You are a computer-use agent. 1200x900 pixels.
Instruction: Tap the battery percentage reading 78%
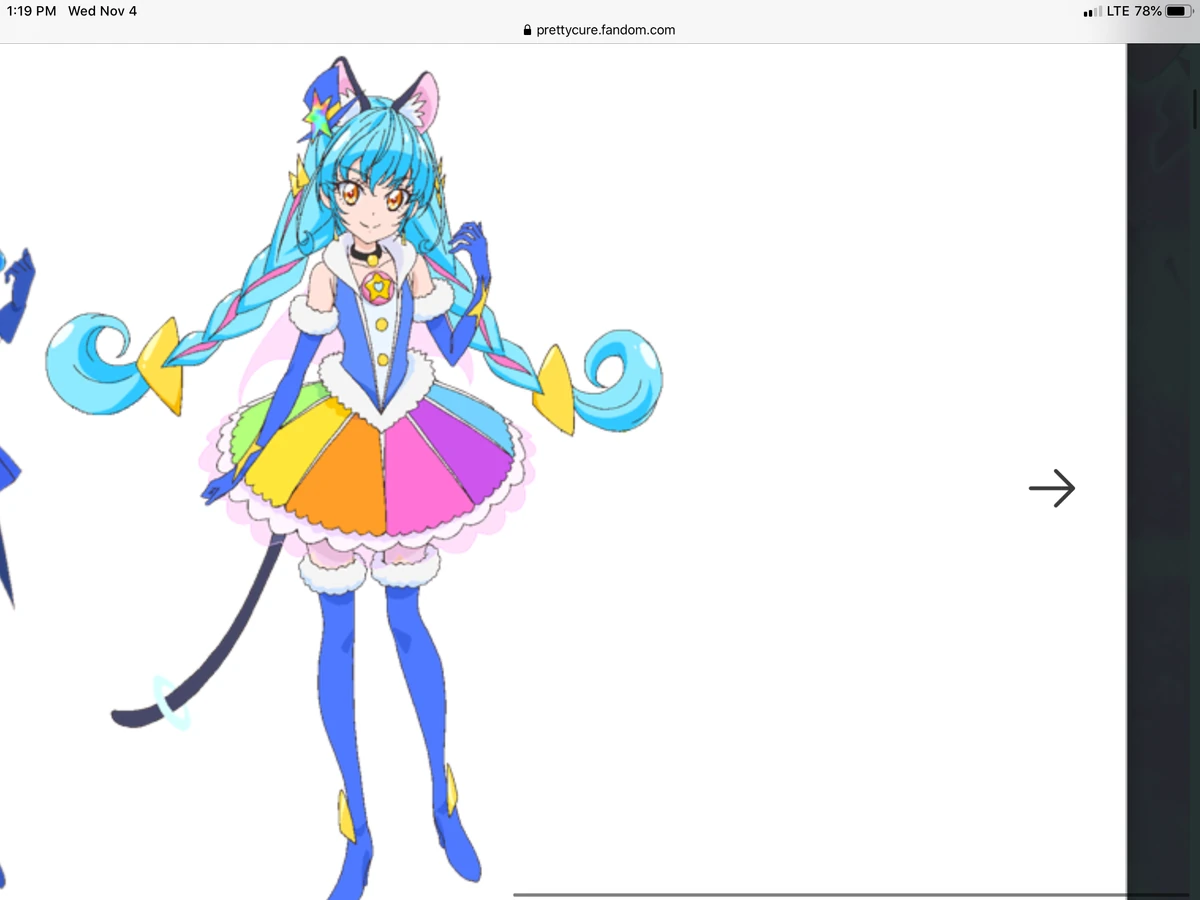coord(1147,11)
